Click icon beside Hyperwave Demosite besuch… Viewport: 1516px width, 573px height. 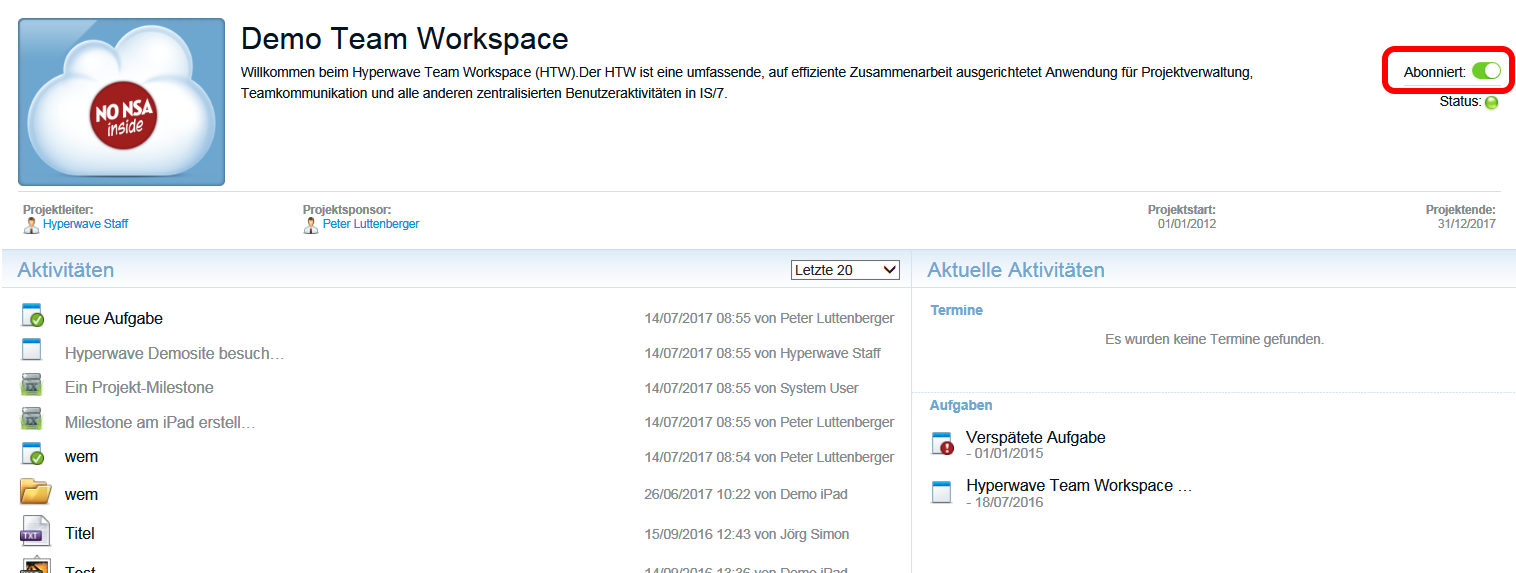coord(32,349)
